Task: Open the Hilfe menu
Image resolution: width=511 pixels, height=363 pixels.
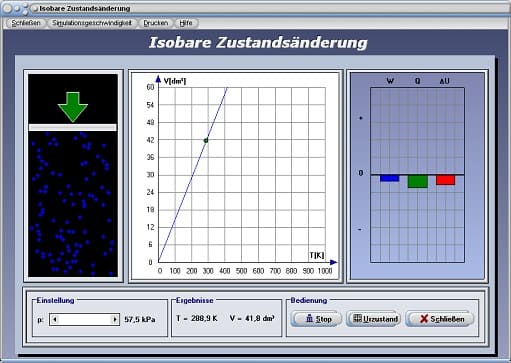Action: click(186, 23)
